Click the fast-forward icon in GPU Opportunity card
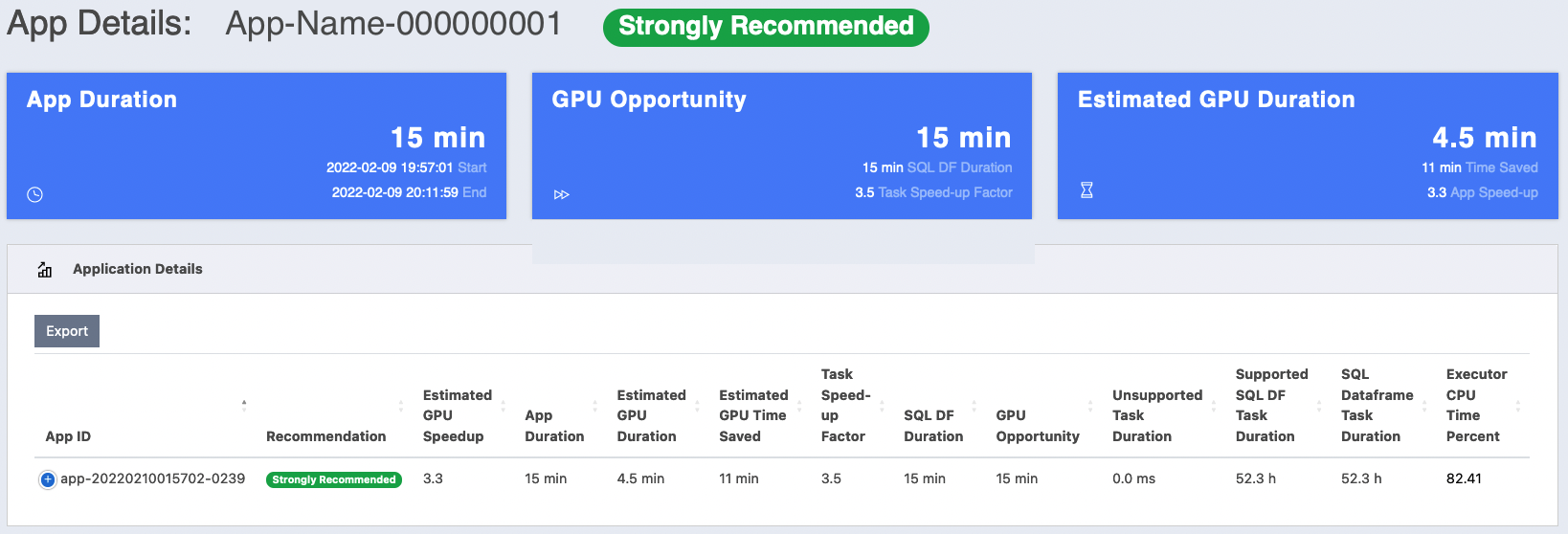 coord(562,194)
